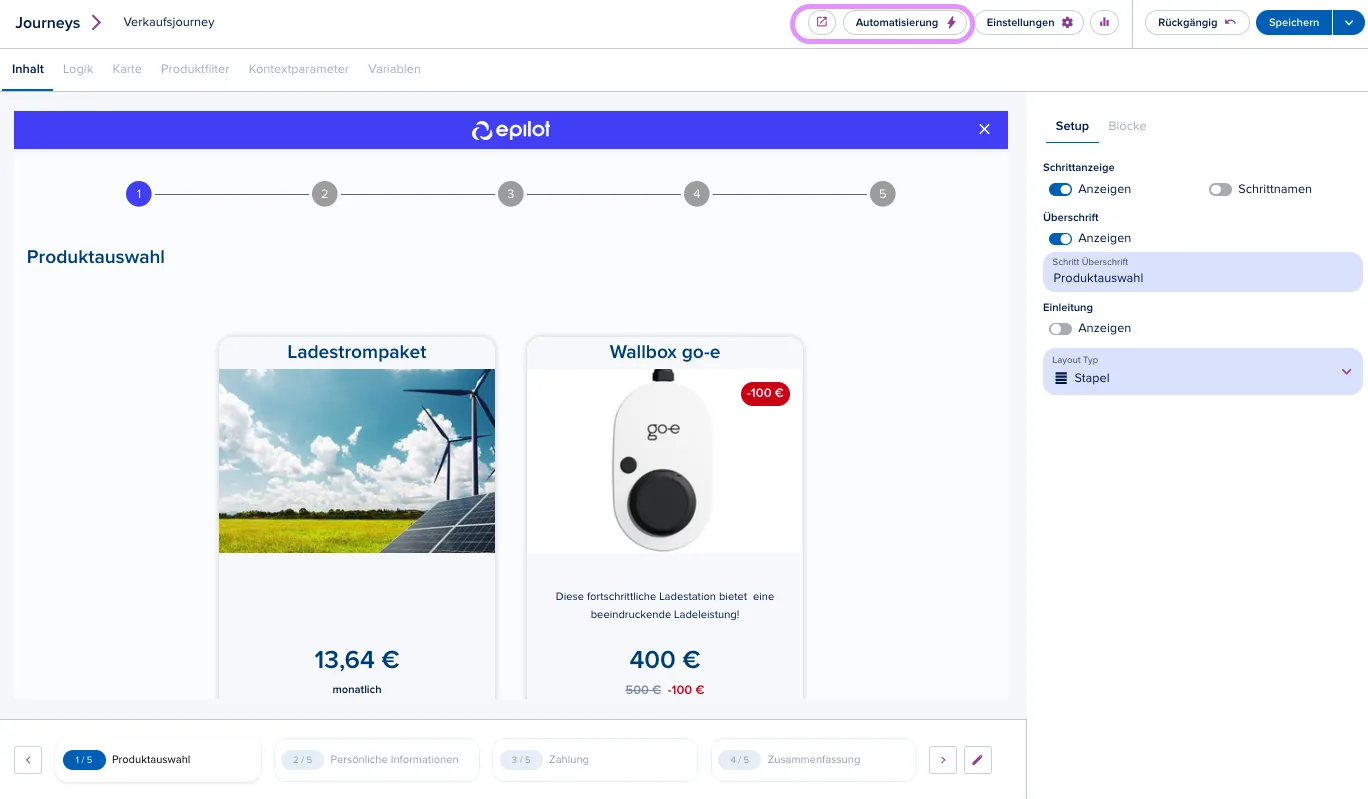Enable Einleitung Anzeigen toggle

(1060, 328)
